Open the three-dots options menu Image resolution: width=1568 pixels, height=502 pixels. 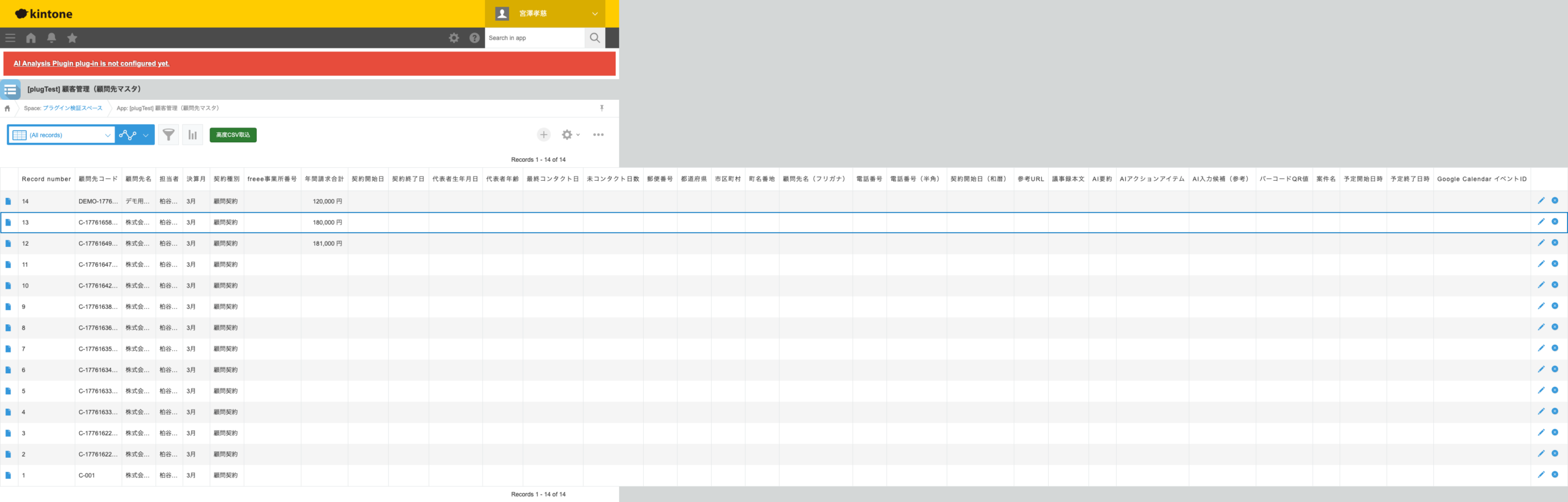pos(598,135)
